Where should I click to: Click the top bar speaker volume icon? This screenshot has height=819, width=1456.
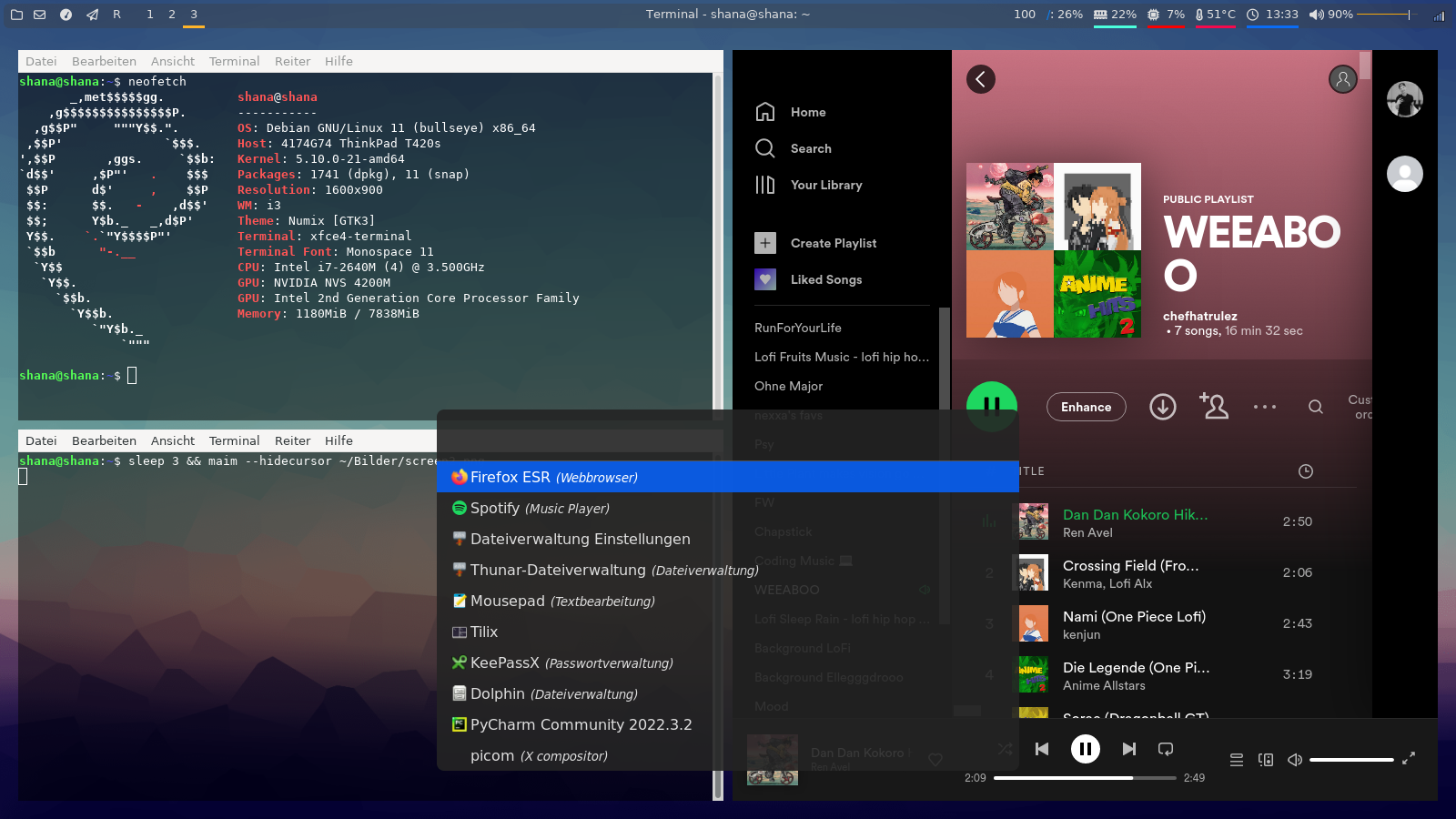[1317, 15]
